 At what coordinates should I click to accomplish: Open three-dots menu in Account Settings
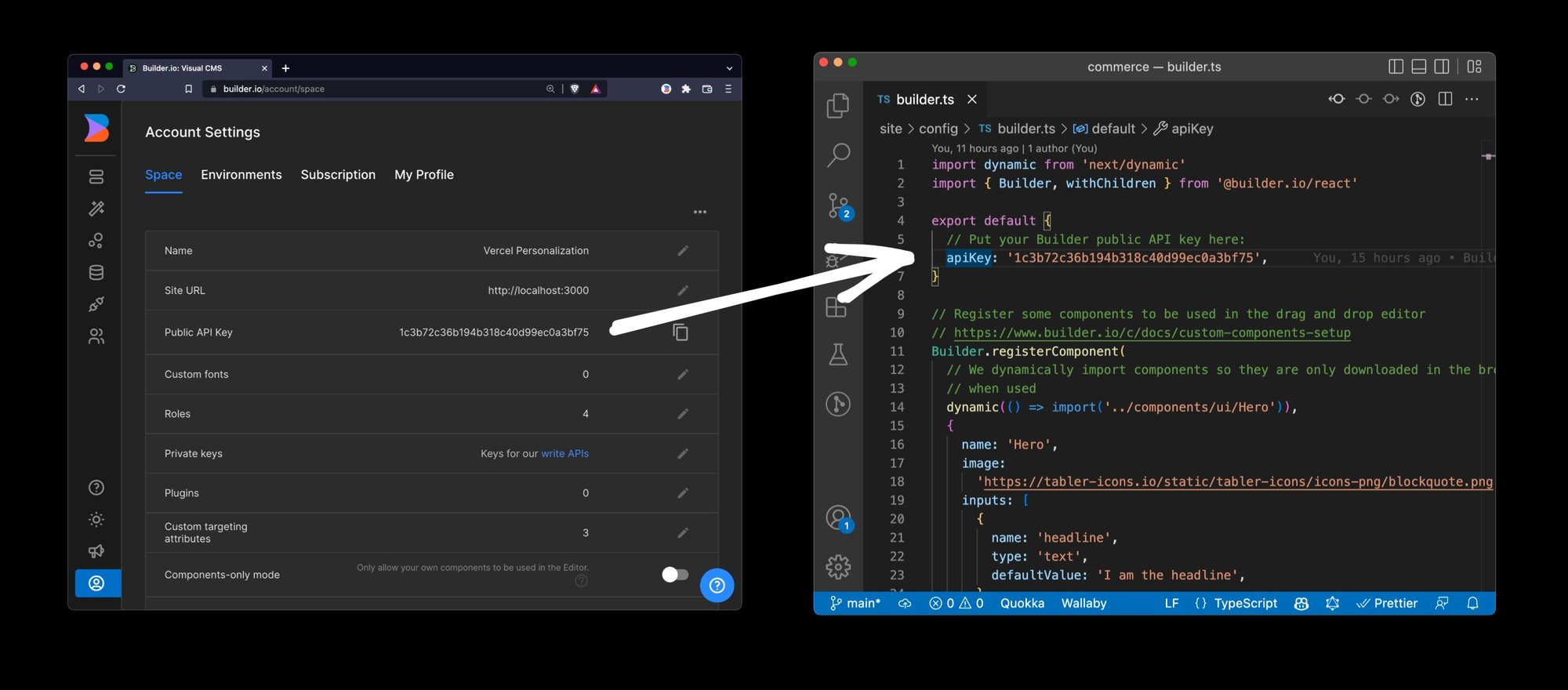coord(700,212)
